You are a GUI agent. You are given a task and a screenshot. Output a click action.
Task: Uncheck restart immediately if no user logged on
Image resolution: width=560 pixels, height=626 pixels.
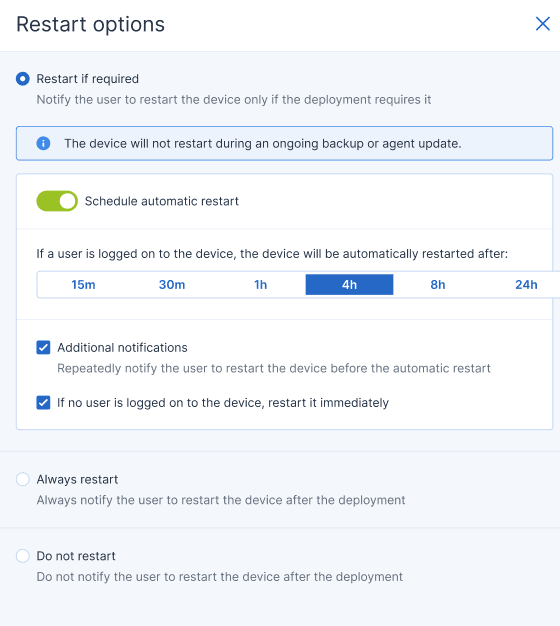pos(43,402)
